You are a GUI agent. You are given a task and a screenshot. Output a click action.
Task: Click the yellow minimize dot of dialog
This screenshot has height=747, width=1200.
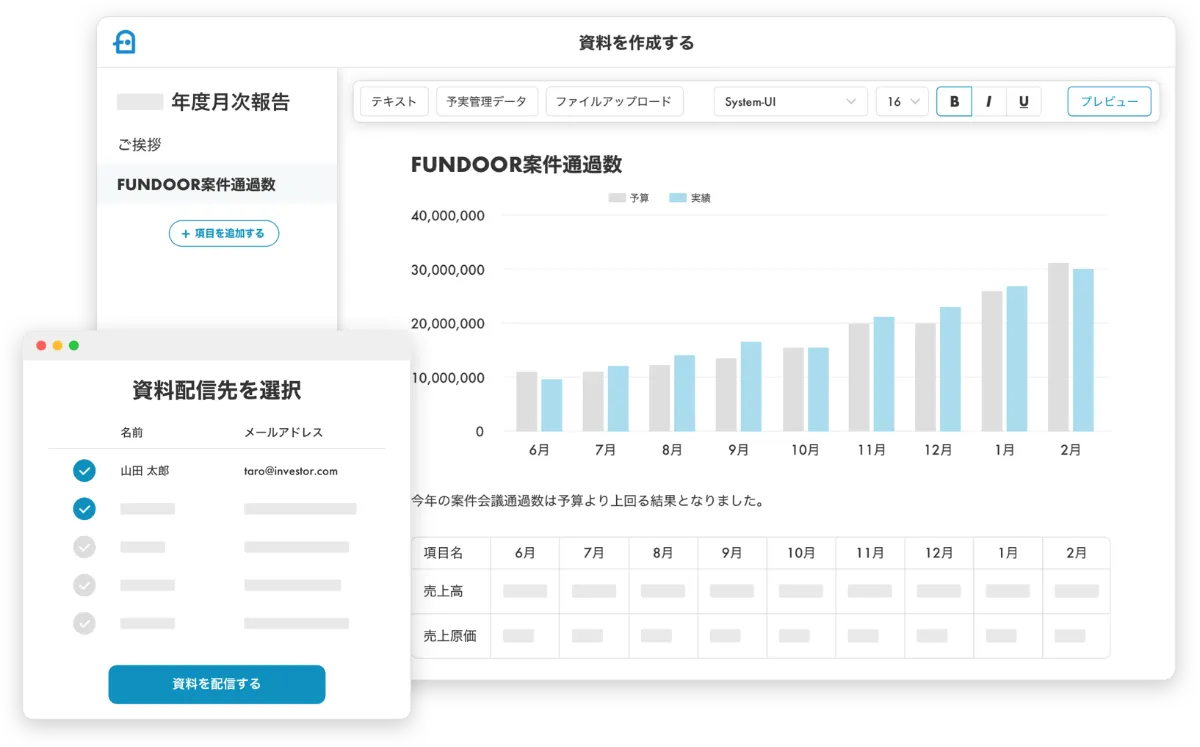57,345
